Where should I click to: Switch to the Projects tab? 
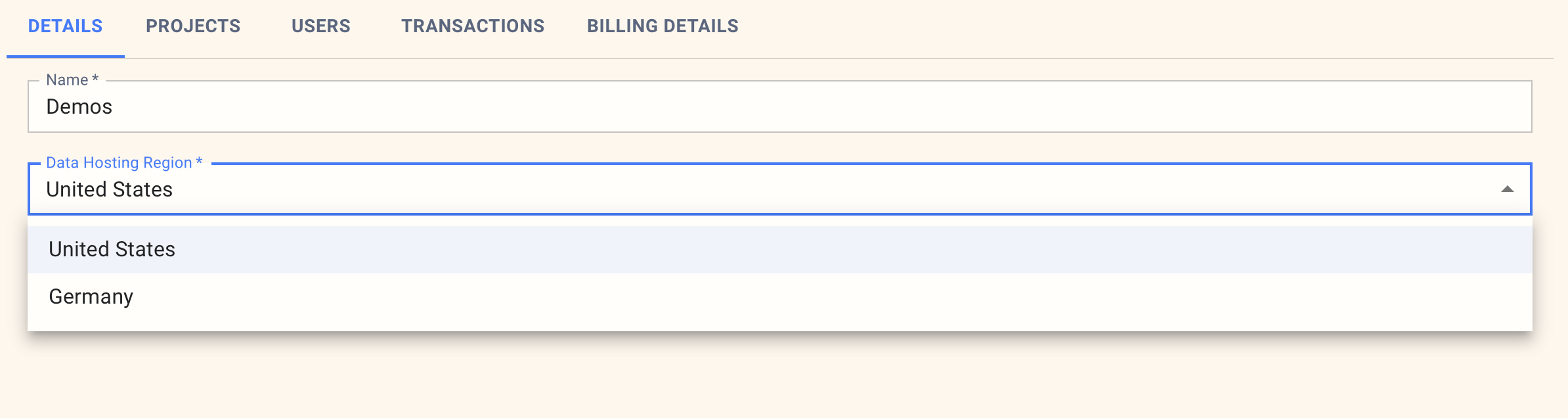(x=193, y=26)
